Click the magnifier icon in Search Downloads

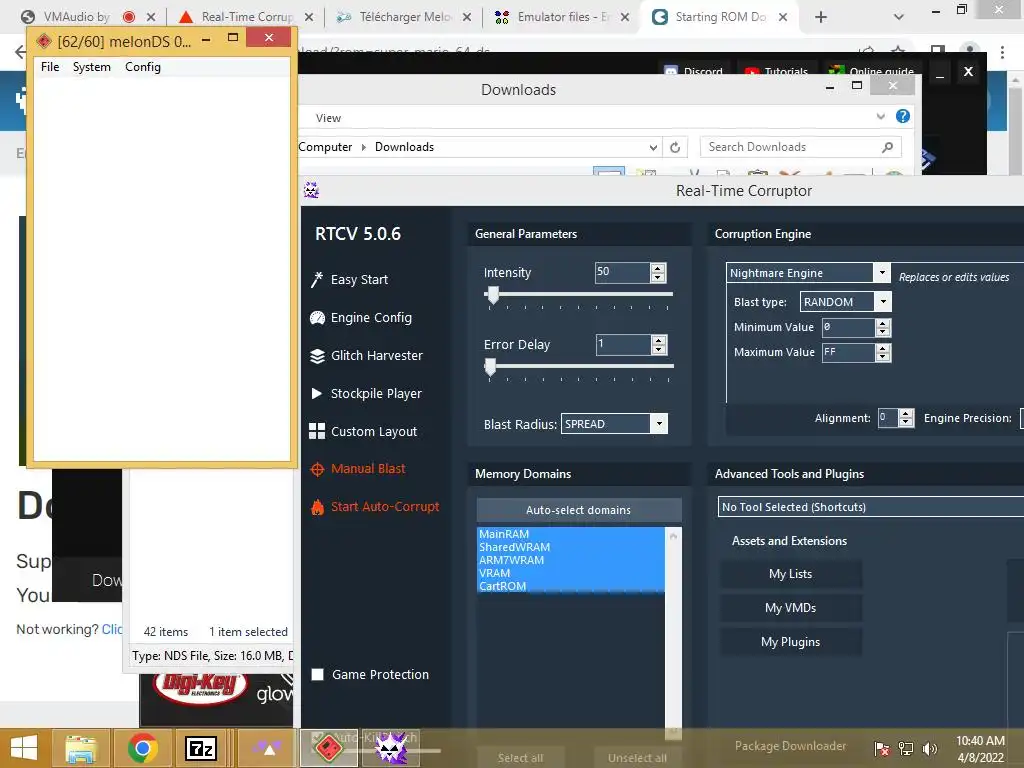click(x=887, y=147)
